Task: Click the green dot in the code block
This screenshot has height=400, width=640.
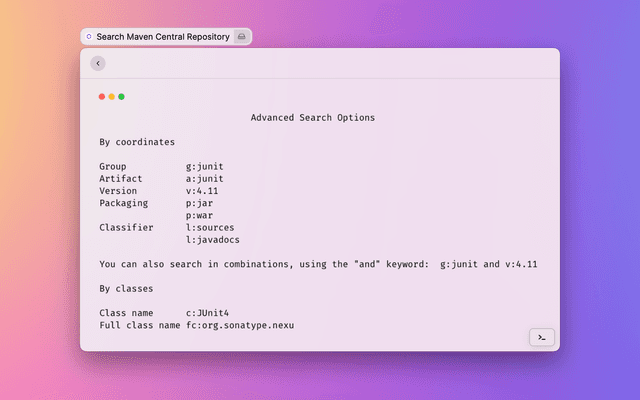Action: [122, 97]
